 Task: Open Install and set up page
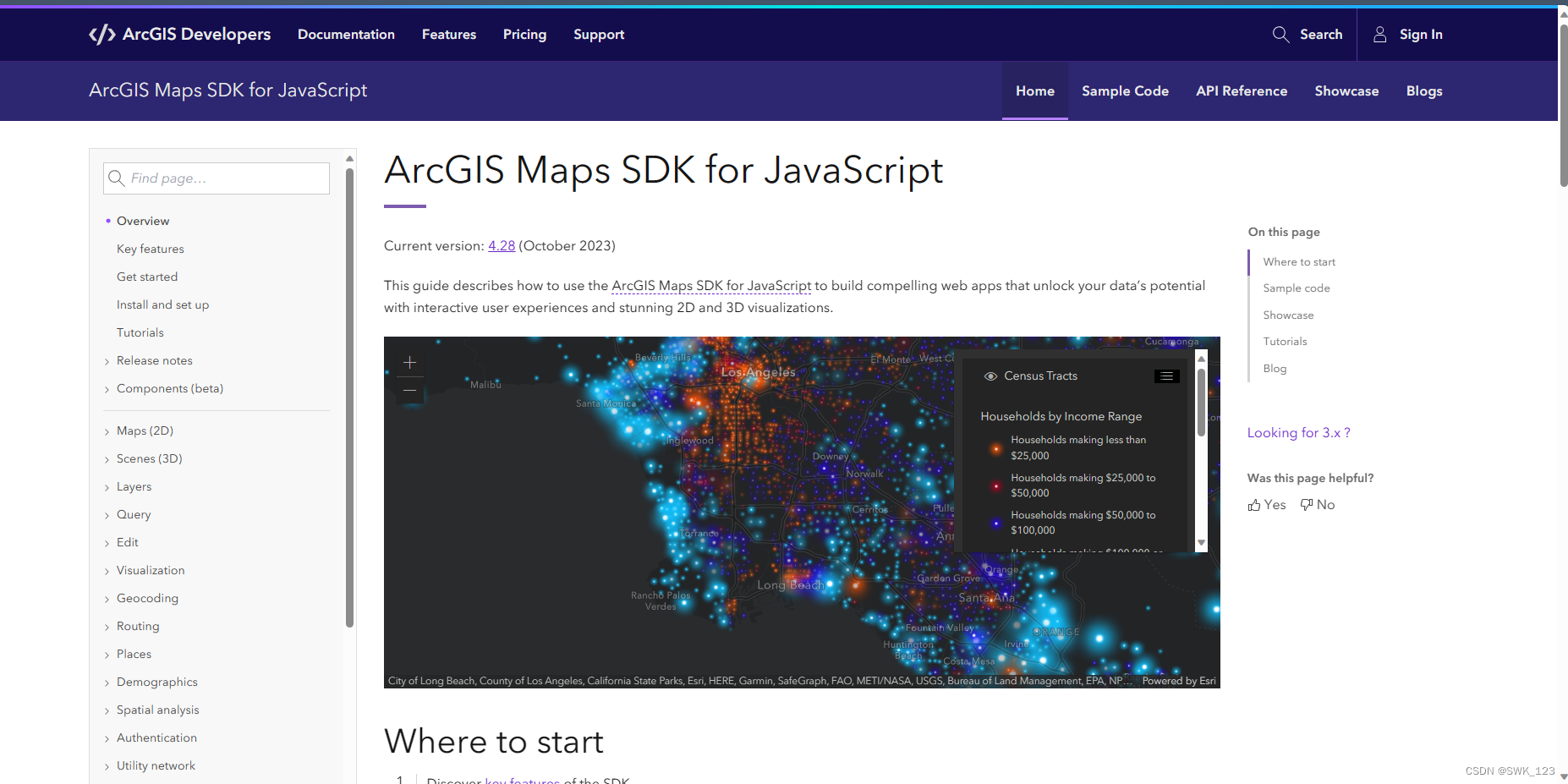point(162,304)
